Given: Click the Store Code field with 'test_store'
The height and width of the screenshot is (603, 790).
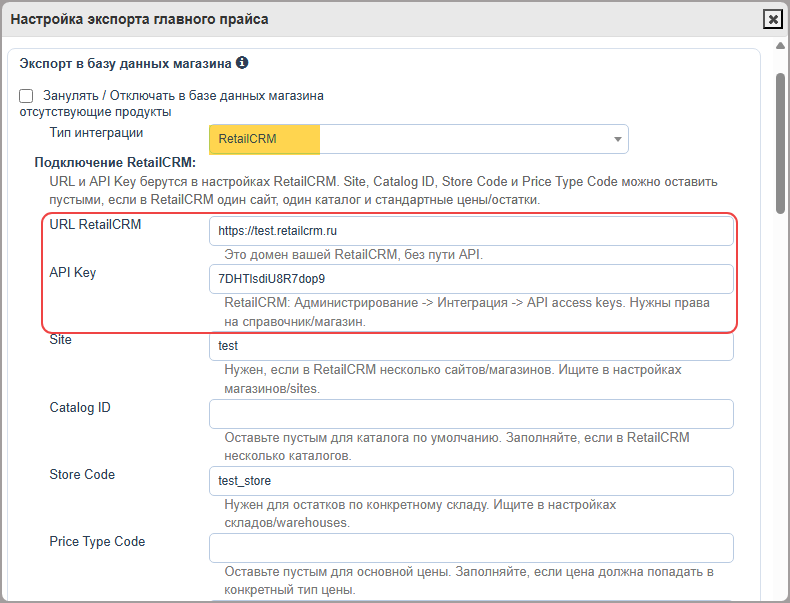Looking at the screenshot, I should pos(471,481).
